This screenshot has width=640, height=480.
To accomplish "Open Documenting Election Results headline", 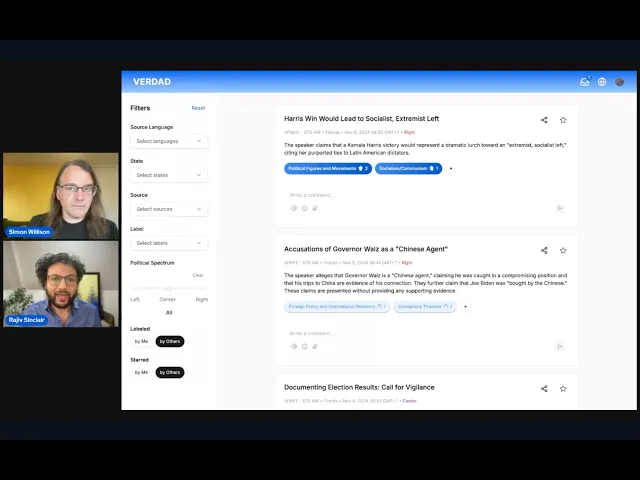I will click(x=359, y=387).
